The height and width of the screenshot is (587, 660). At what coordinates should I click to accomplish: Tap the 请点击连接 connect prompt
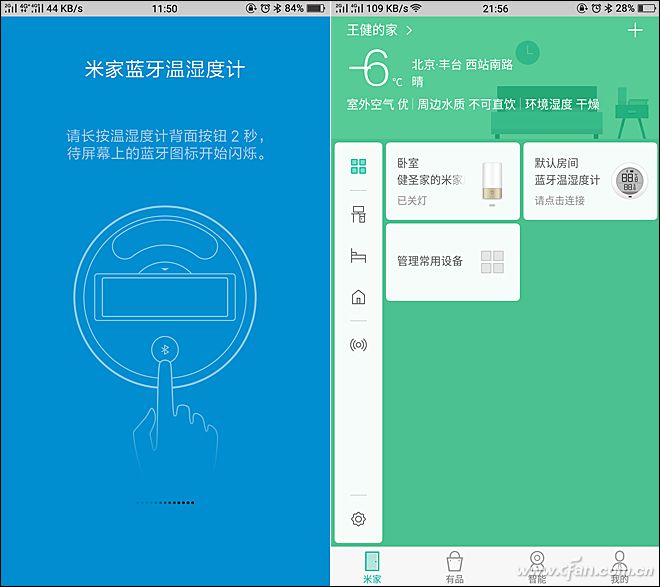pyautogui.click(x=559, y=200)
